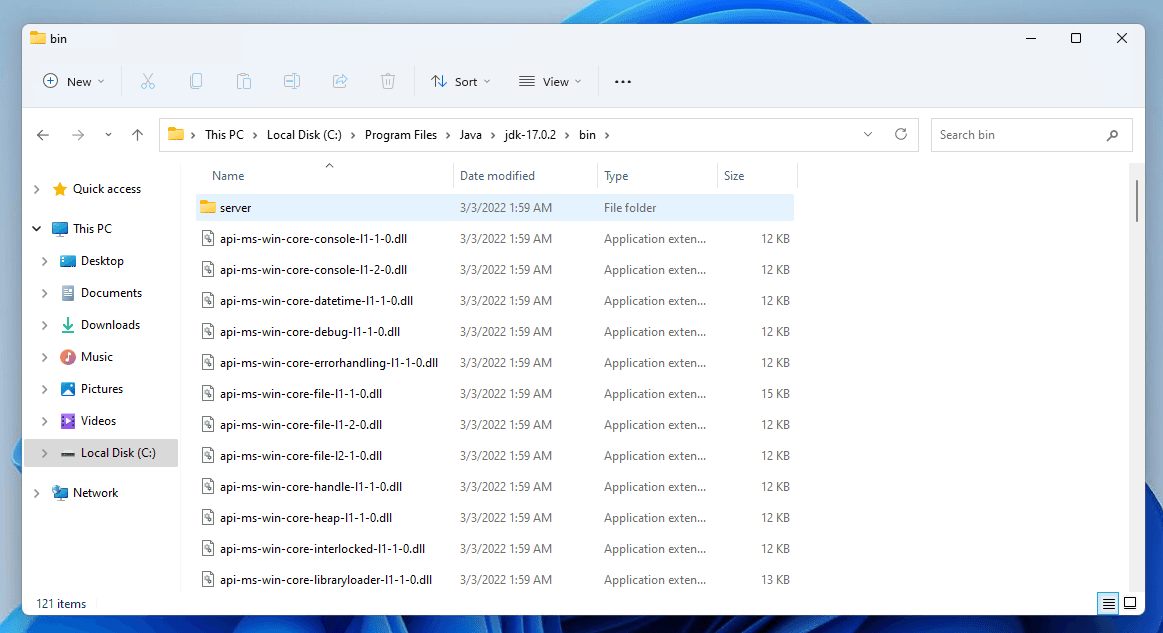Click the search magnifier icon
This screenshot has height=633, width=1163.
[x=1113, y=135]
